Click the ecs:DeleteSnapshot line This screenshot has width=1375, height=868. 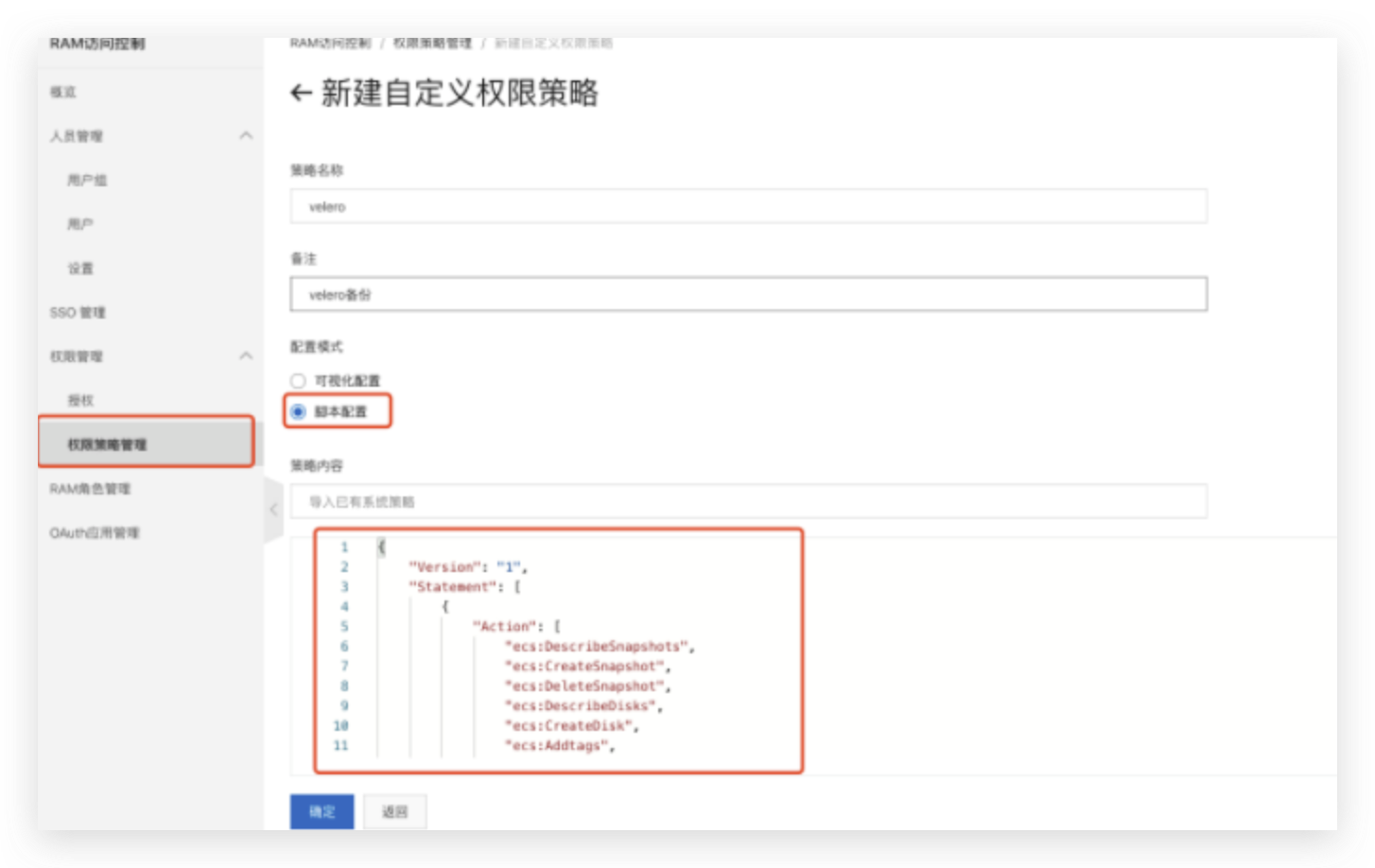(x=587, y=686)
